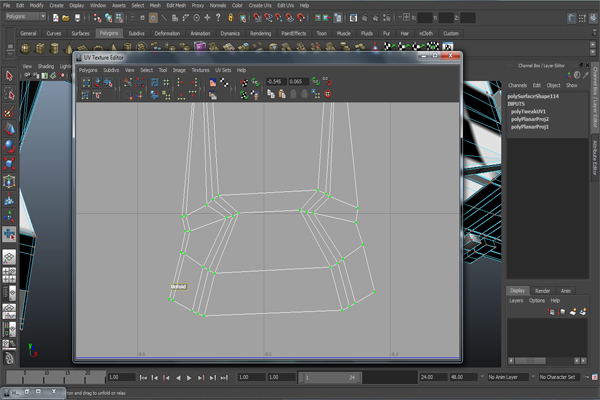Open the Polygons menu set dropdown

pyautogui.click(x=26, y=16)
